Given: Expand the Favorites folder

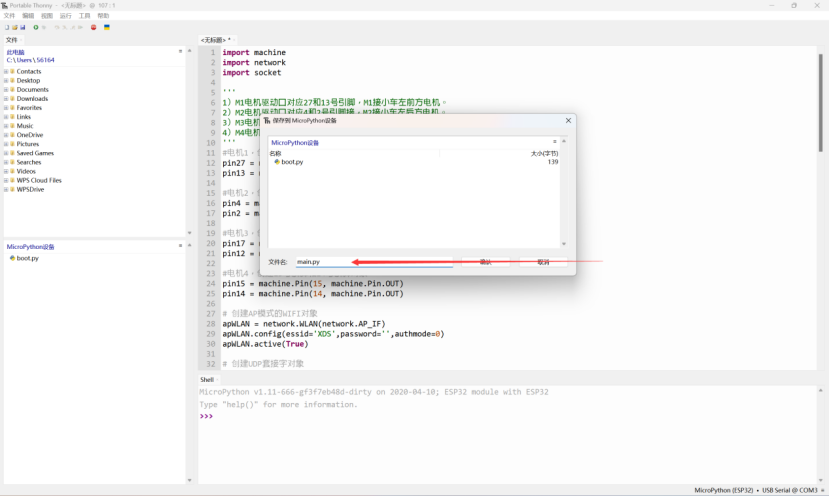Looking at the screenshot, I should 6,107.
